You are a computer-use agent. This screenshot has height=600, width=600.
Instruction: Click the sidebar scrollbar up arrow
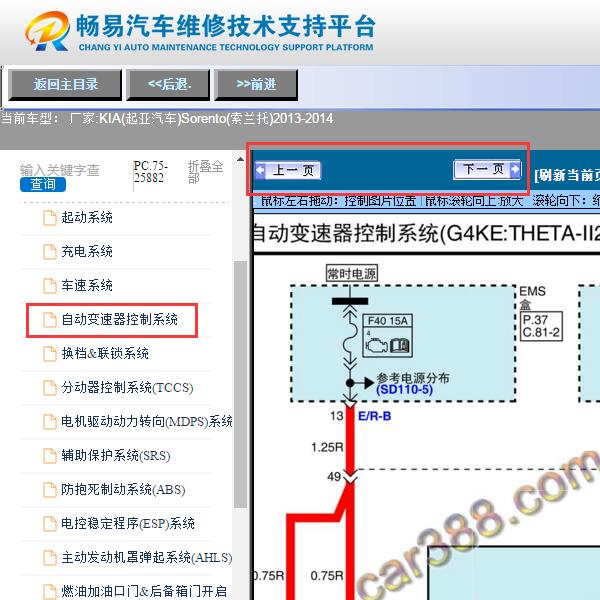coord(240,159)
